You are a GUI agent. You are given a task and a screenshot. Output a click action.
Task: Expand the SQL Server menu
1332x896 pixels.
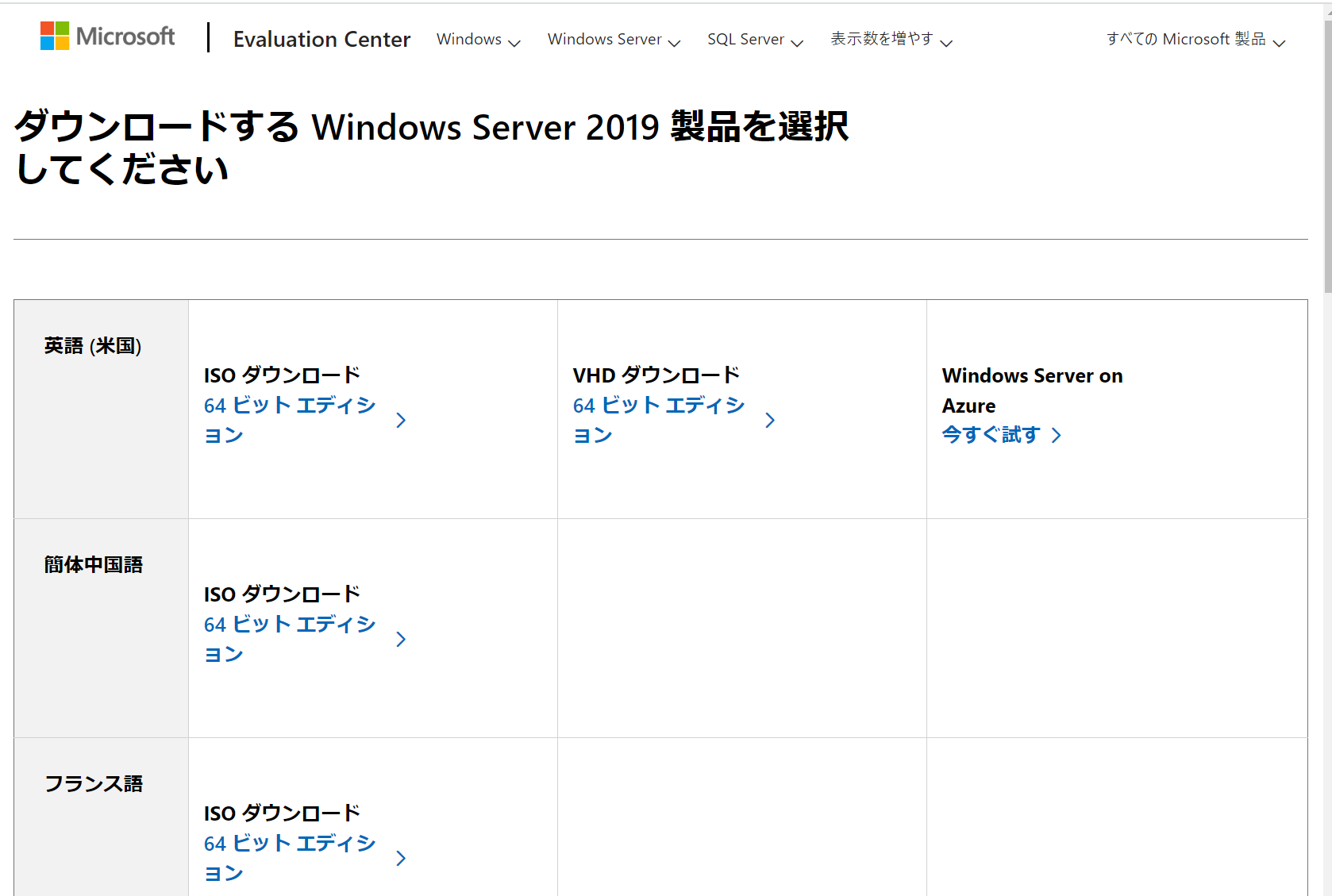click(x=755, y=40)
